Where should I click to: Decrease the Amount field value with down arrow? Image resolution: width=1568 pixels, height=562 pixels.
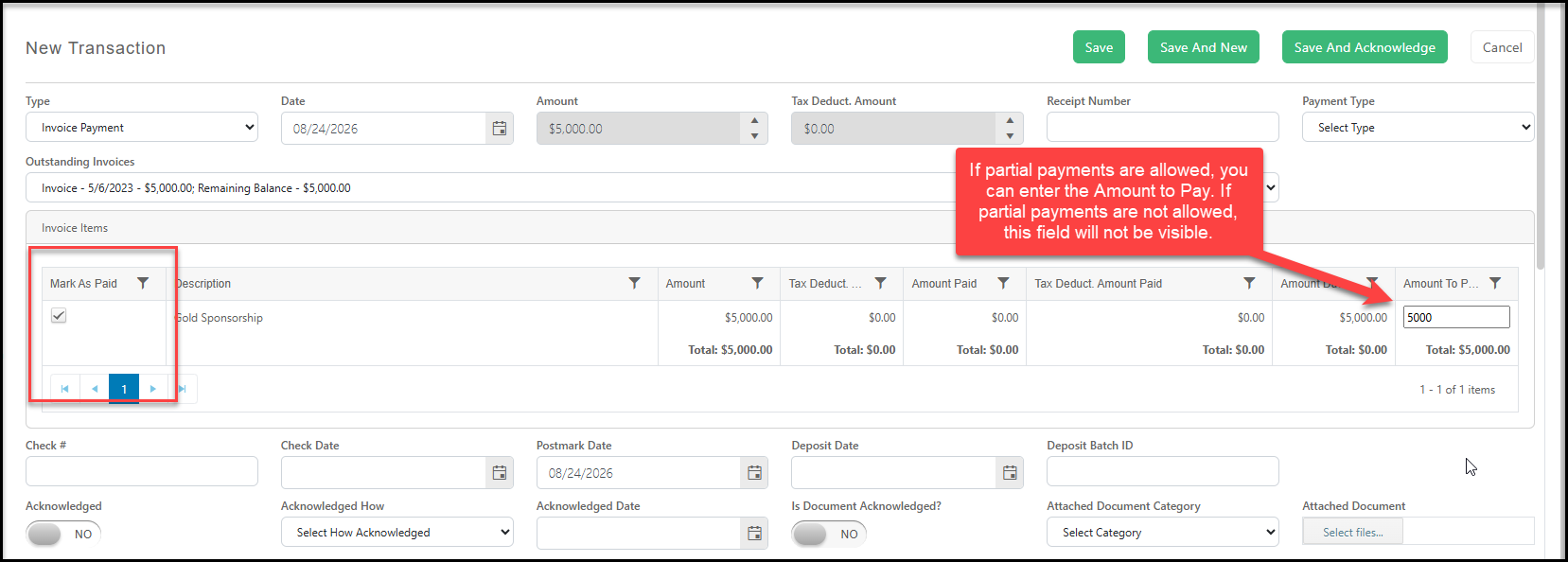[754, 136]
